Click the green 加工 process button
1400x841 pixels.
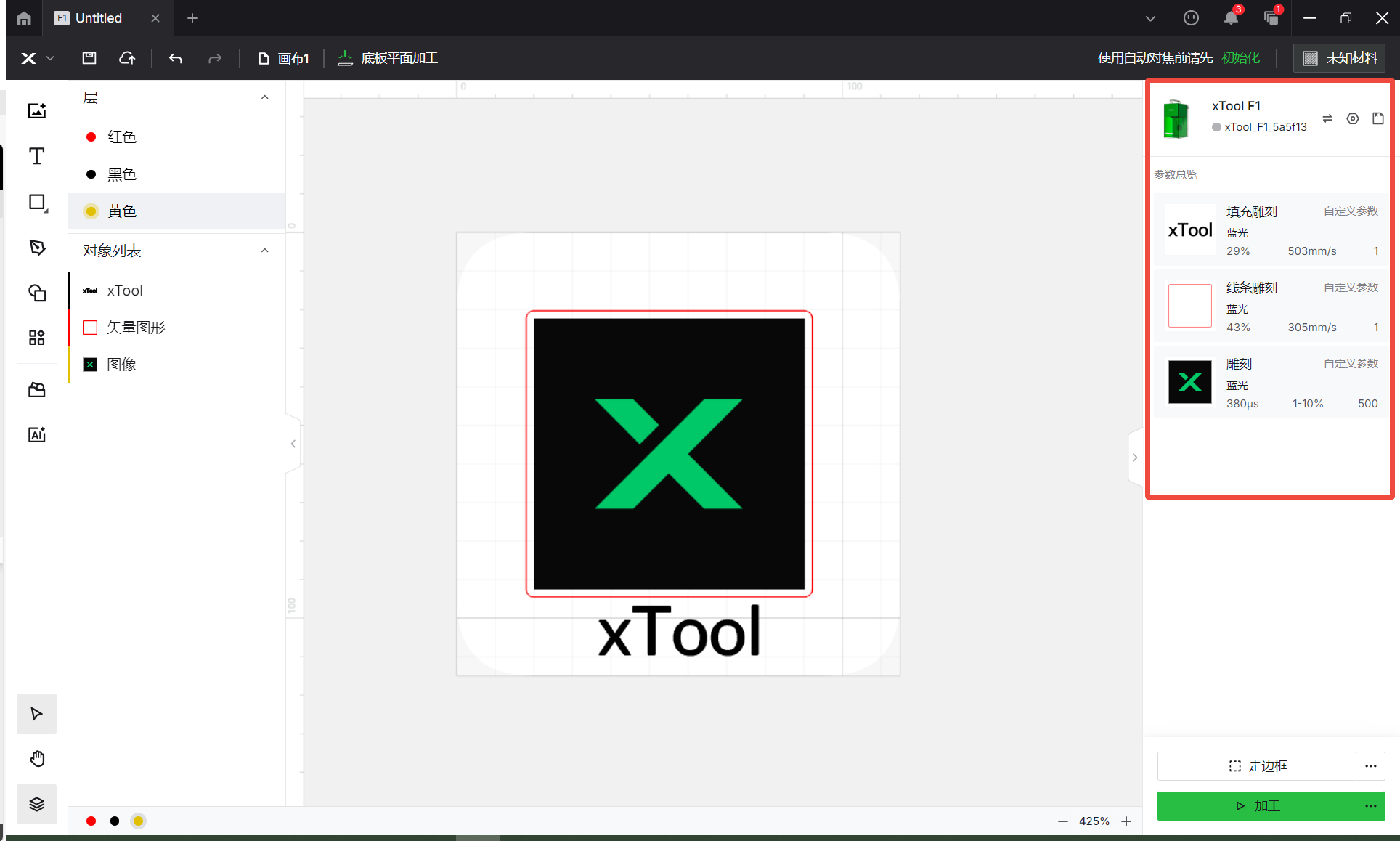1257,806
